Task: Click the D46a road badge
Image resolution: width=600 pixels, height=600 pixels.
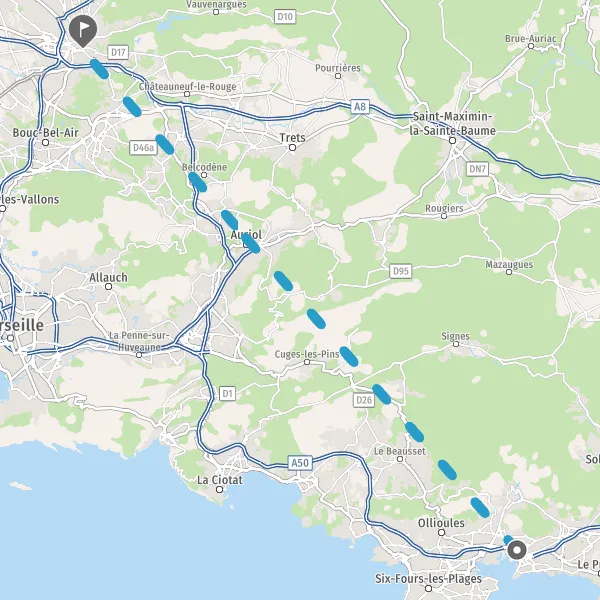Action: click(x=143, y=148)
